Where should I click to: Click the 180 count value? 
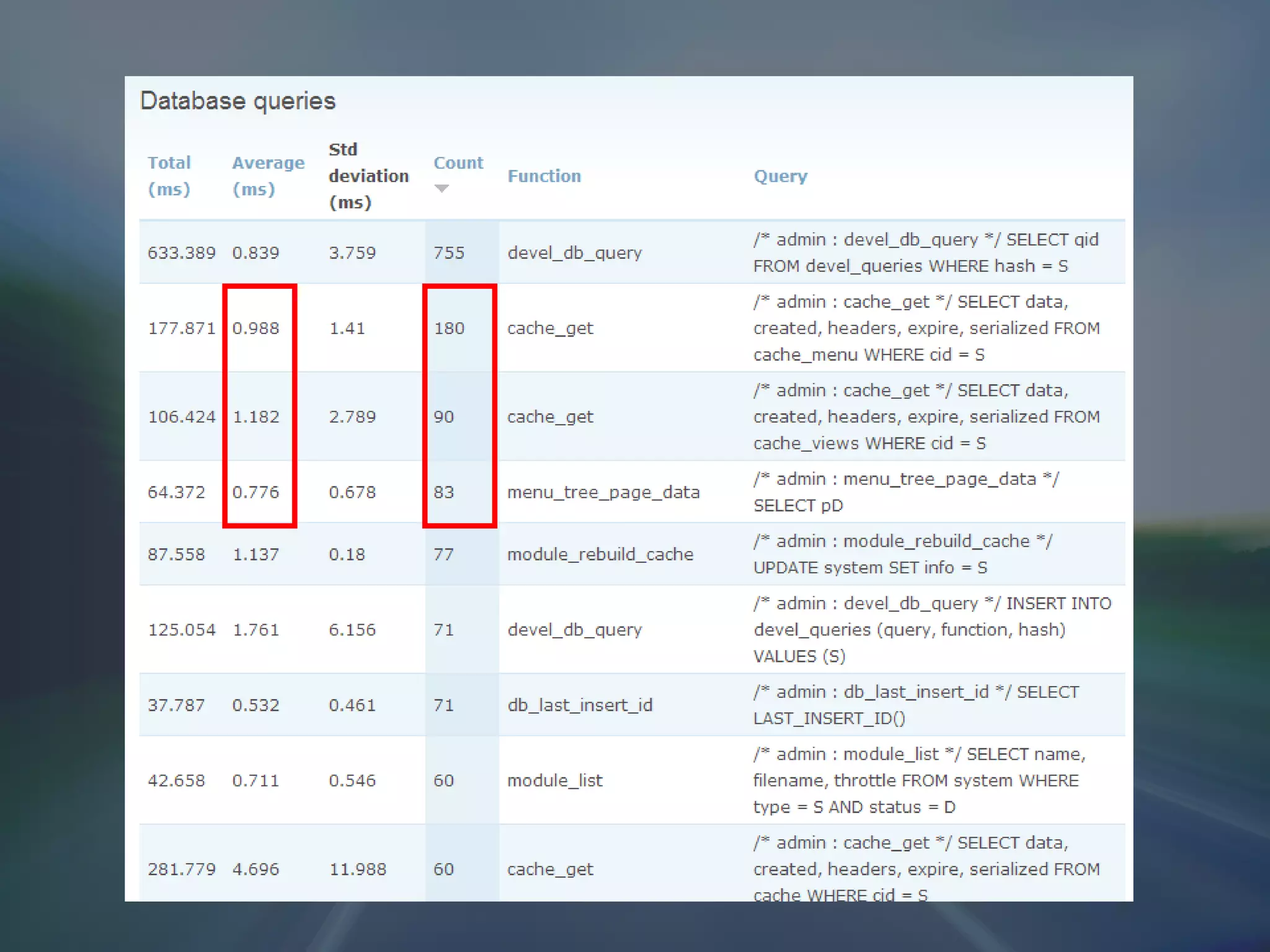(448, 328)
